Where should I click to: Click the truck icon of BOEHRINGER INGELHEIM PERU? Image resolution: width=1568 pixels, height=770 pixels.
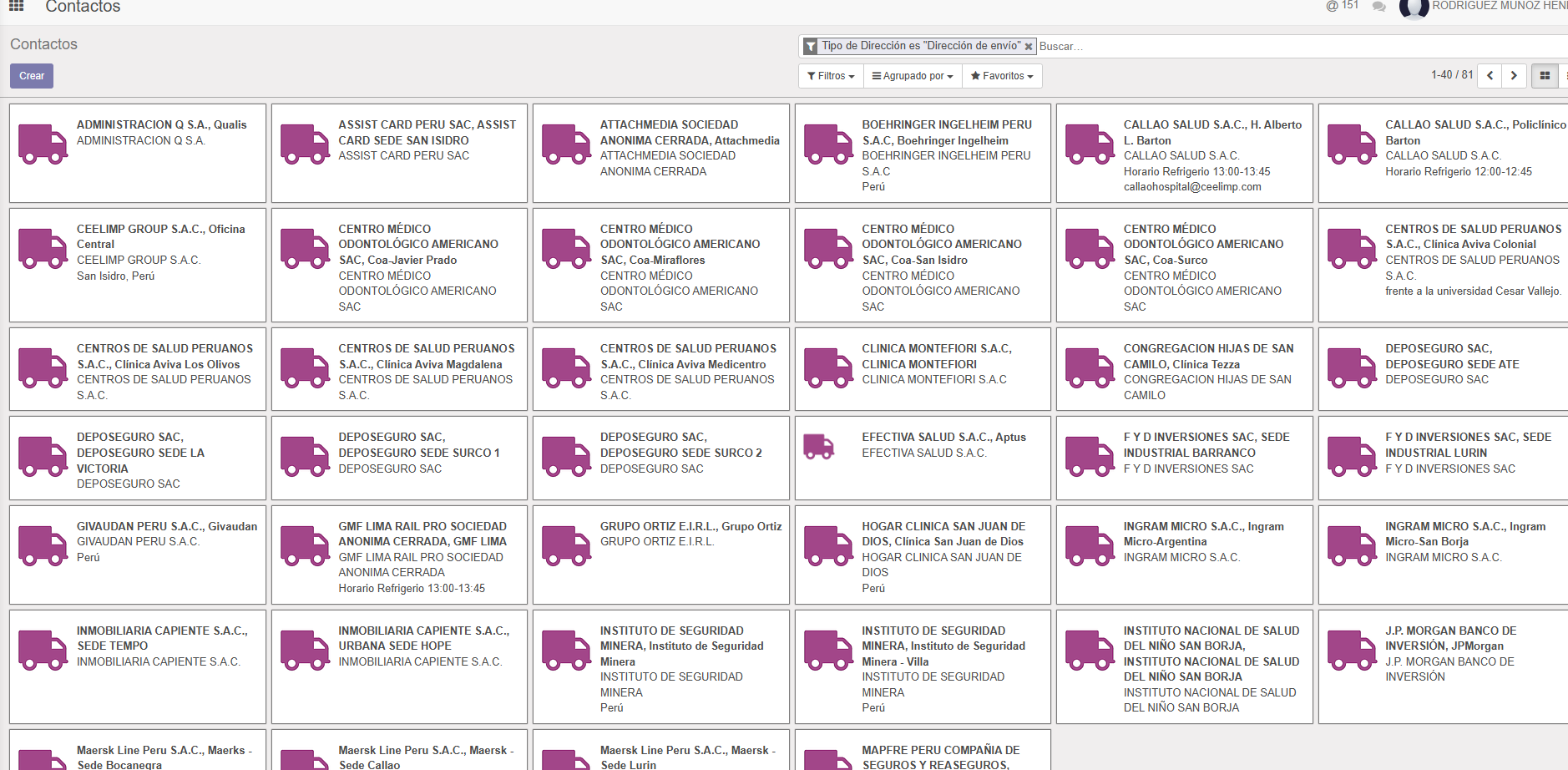tap(829, 144)
